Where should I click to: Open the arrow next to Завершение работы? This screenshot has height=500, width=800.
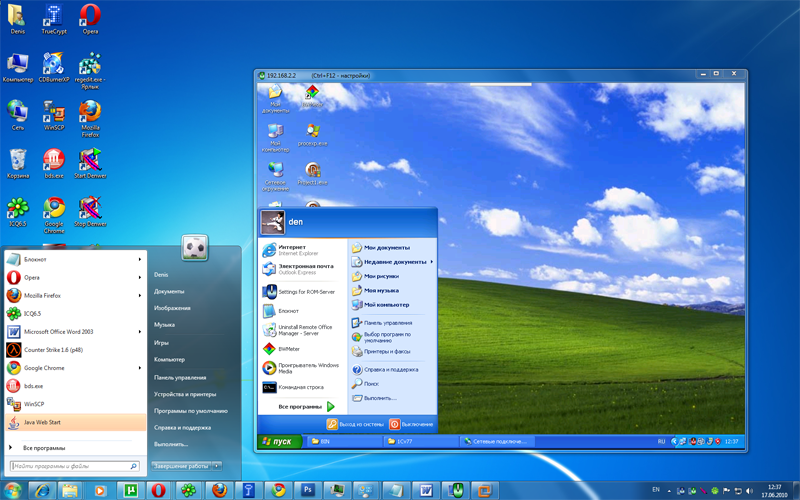pyautogui.click(x=216, y=466)
